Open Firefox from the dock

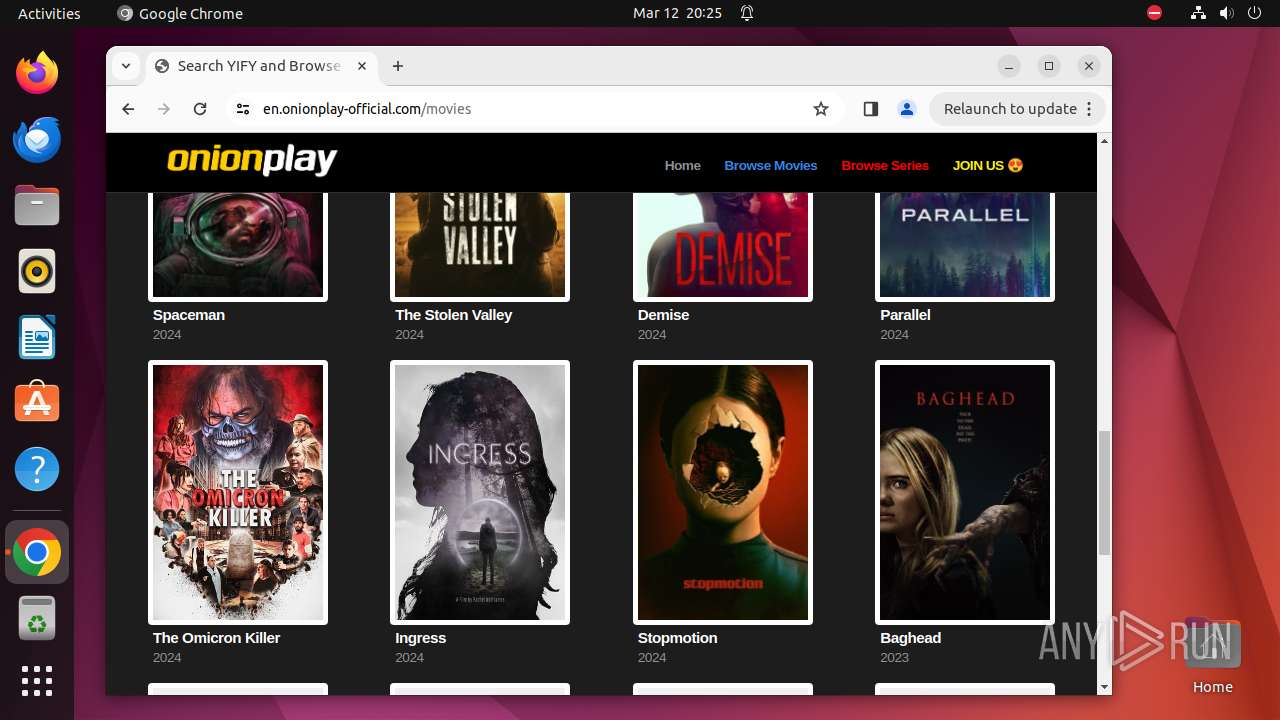[37, 73]
